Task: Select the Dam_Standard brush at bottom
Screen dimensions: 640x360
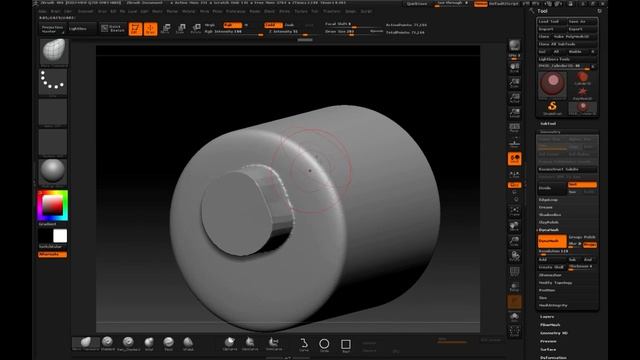Action: point(128,343)
